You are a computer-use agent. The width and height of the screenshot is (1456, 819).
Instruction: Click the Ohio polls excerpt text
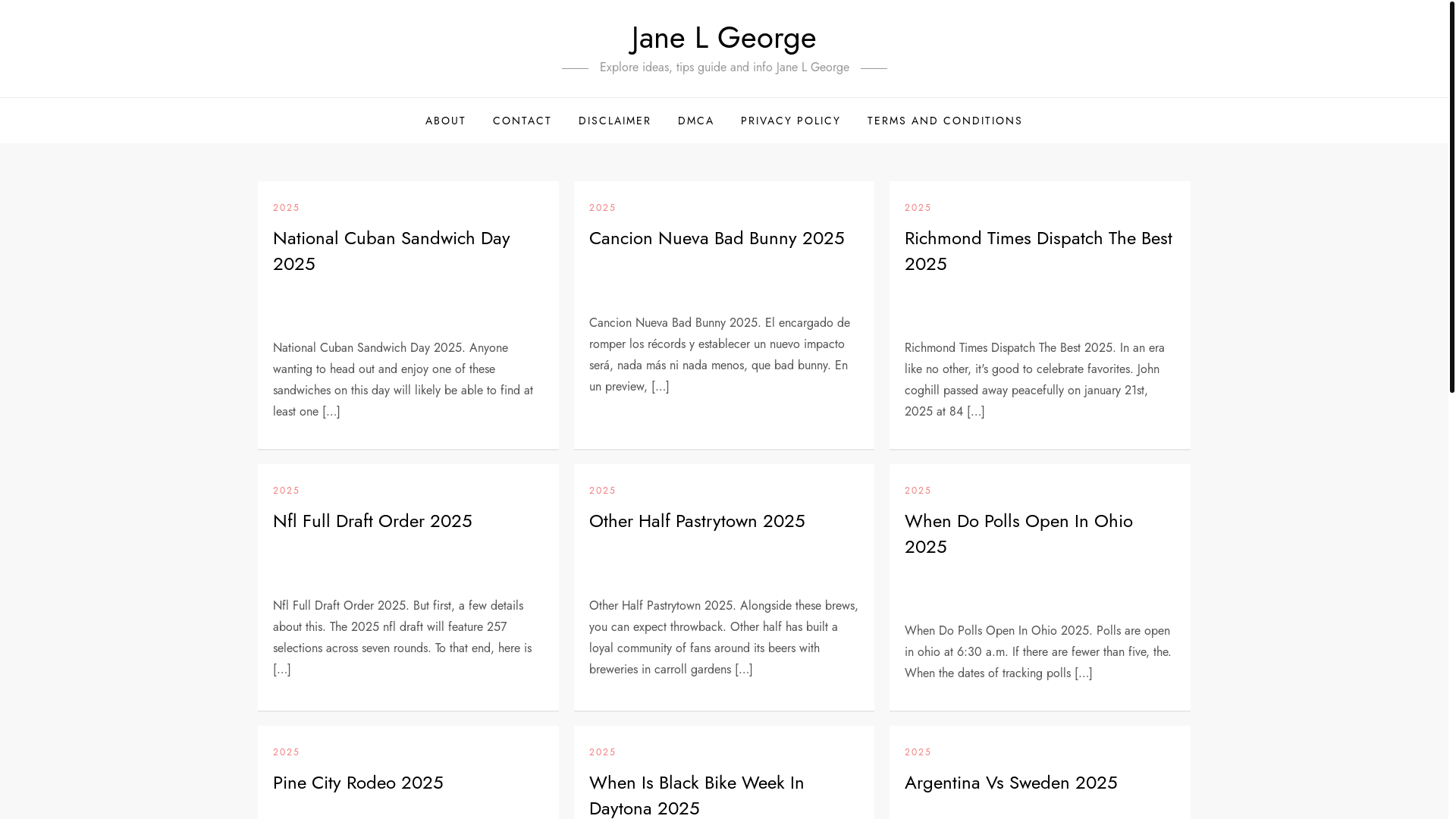[1037, 651]
